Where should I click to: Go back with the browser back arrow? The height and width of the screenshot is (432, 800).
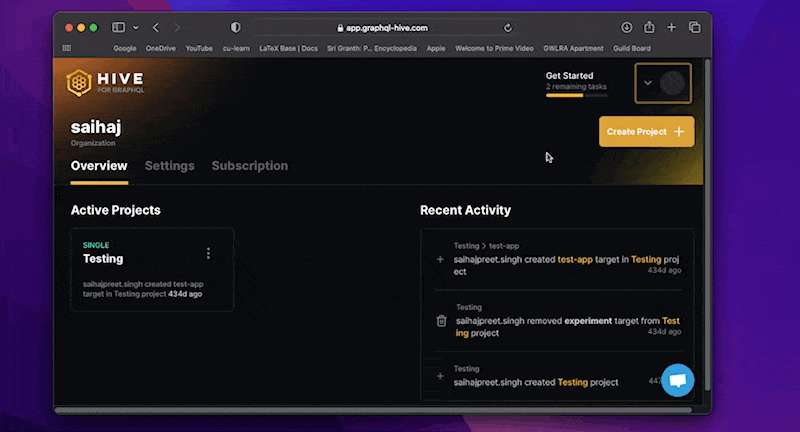156,28
